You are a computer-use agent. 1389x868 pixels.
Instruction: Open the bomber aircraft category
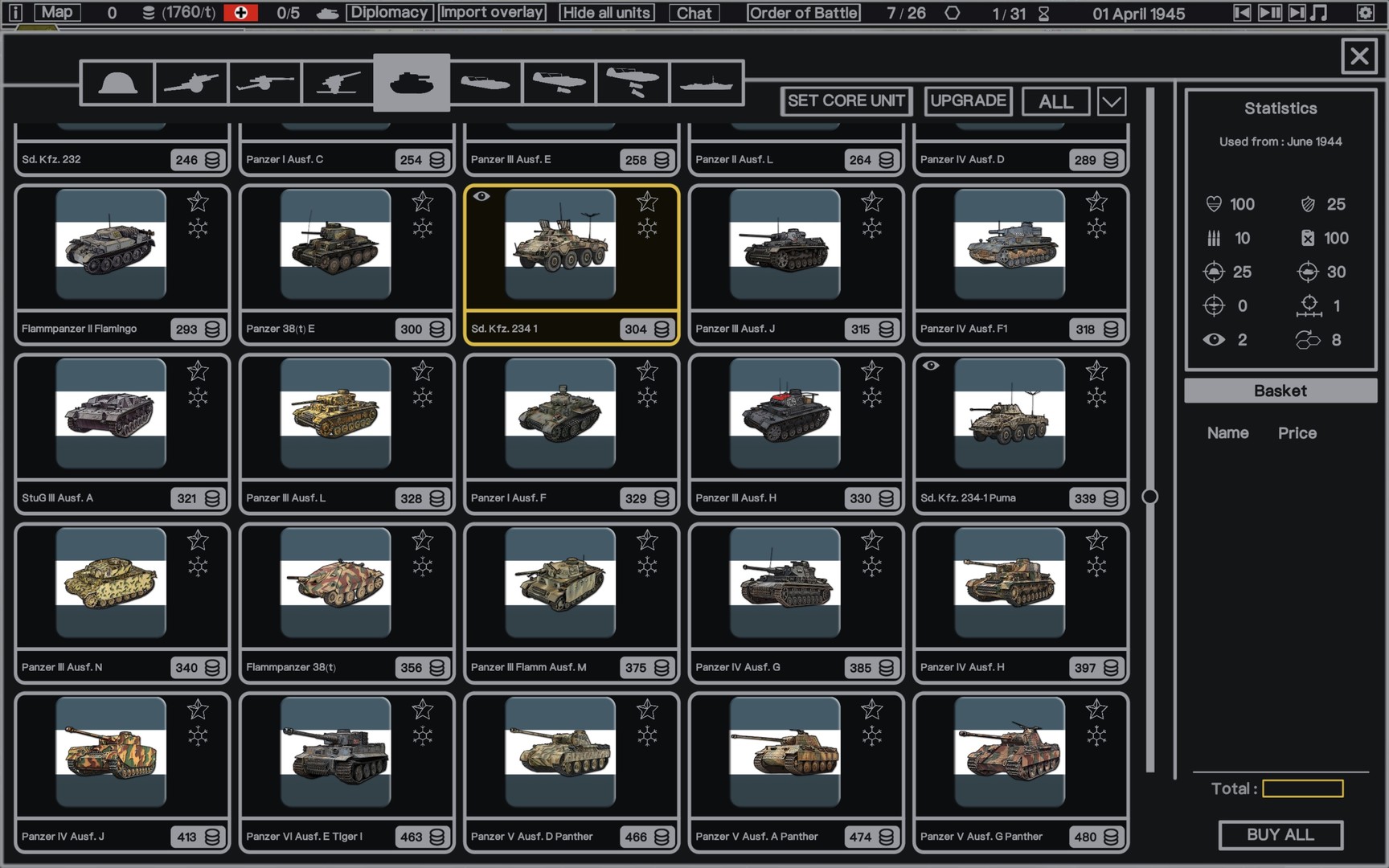pos(633,83)
